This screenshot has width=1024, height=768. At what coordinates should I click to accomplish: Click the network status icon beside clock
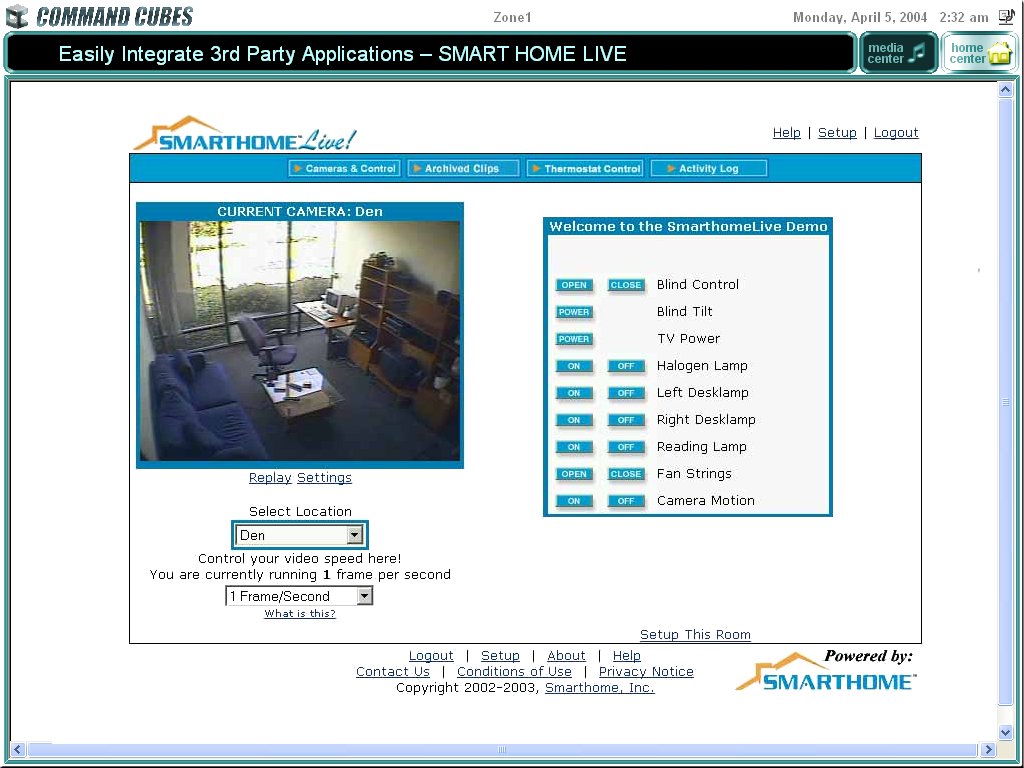(1005, 17)
